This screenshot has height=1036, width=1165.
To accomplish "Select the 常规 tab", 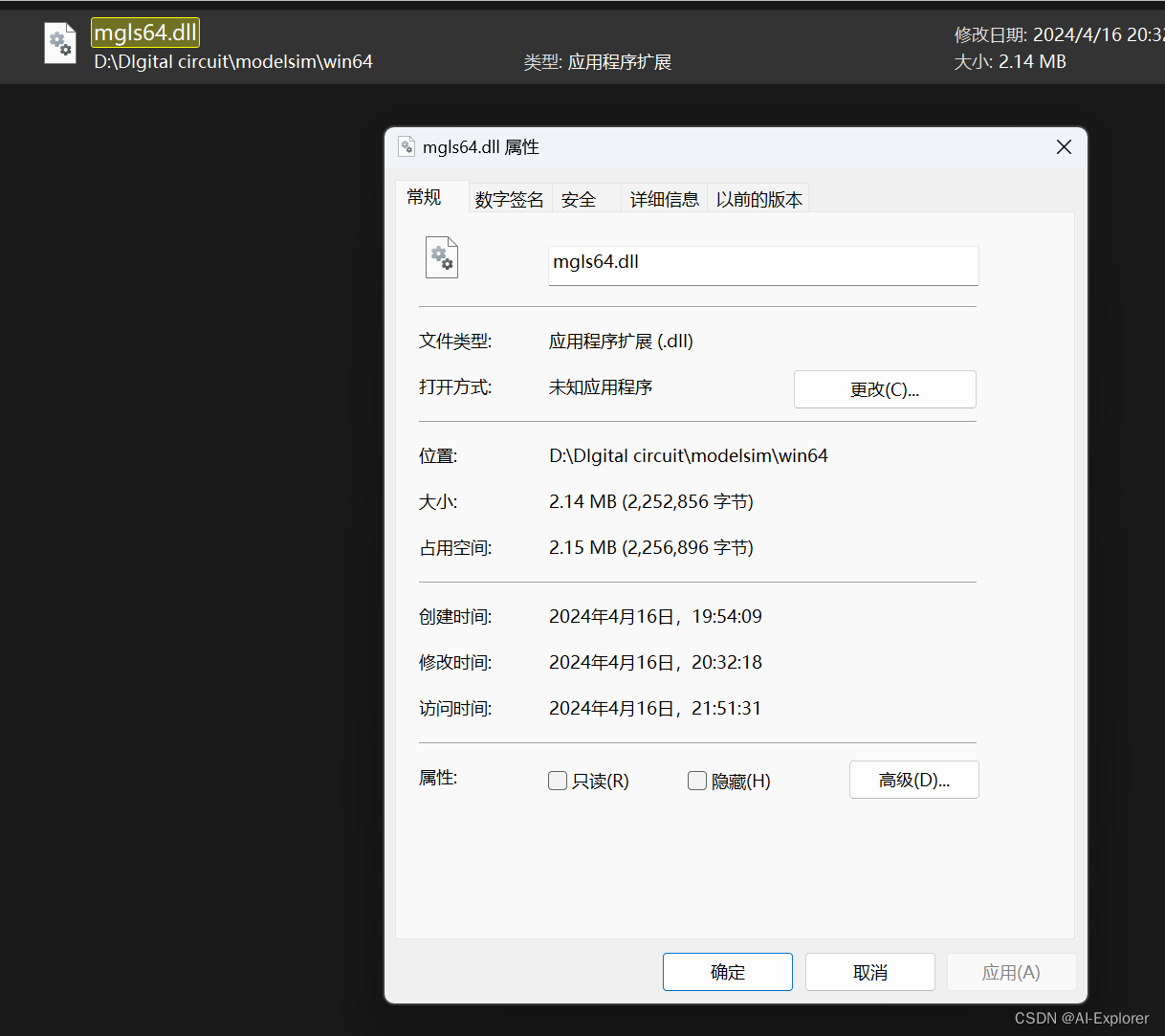I will pos(425,197).
